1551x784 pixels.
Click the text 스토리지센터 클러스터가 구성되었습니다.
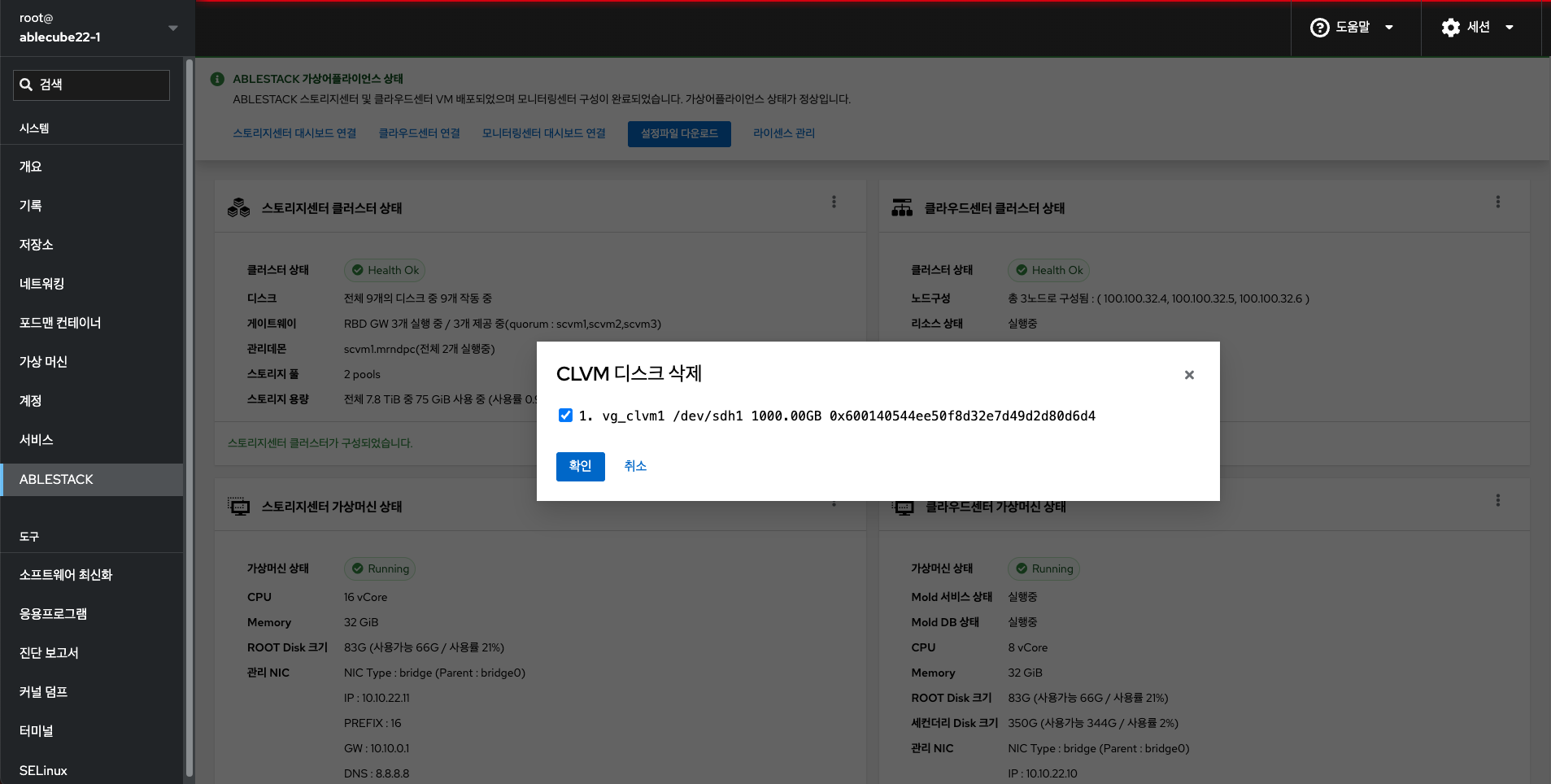[320, 443]
